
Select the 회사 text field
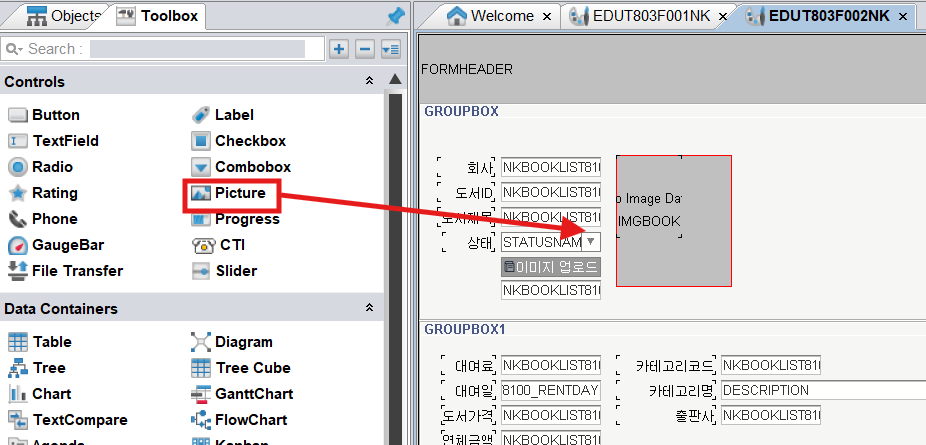[551, 168]
